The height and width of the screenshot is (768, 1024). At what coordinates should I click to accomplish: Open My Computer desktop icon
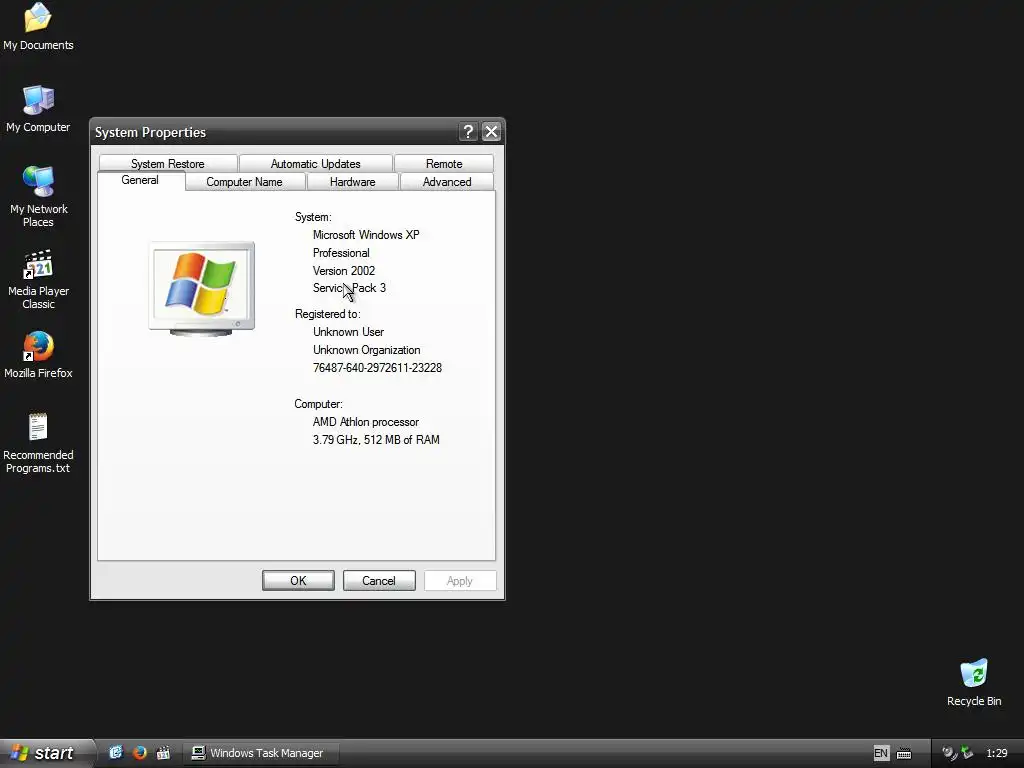pos(38,108)
